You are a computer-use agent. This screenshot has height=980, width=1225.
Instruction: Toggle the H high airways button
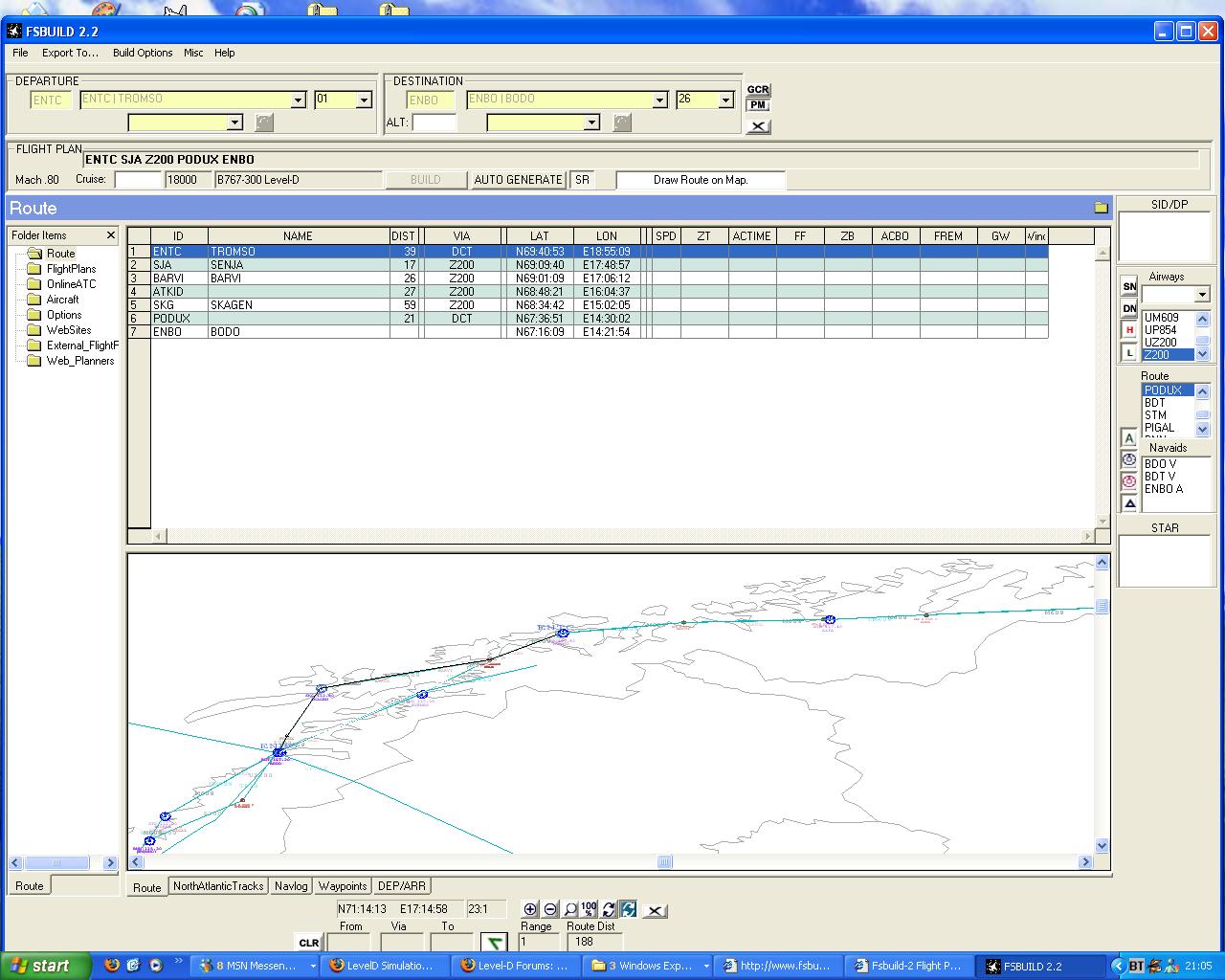tap(1129, 330)
